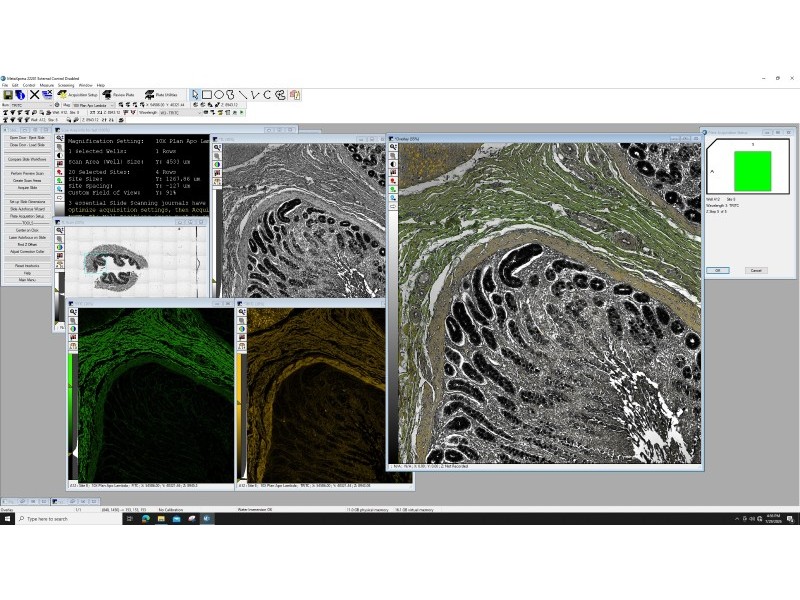
Task: Click the Center on Click tool button
Action: (x=28, y=231)
